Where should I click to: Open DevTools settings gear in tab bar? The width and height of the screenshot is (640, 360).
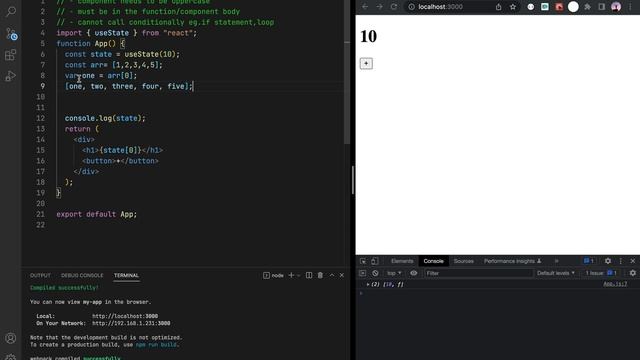[x=608, y=261]
